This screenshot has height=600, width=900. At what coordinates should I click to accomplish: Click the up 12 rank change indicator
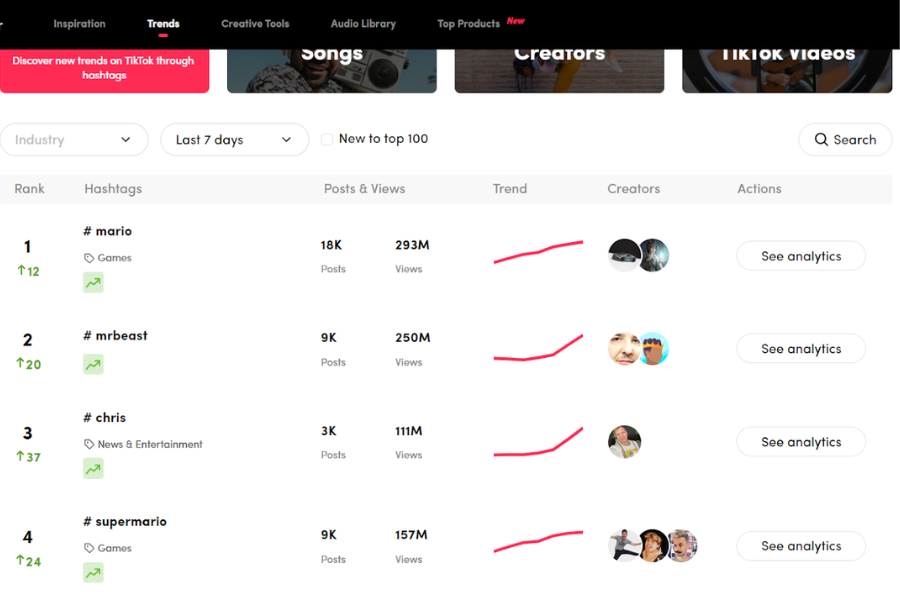(x=28, y=271)
